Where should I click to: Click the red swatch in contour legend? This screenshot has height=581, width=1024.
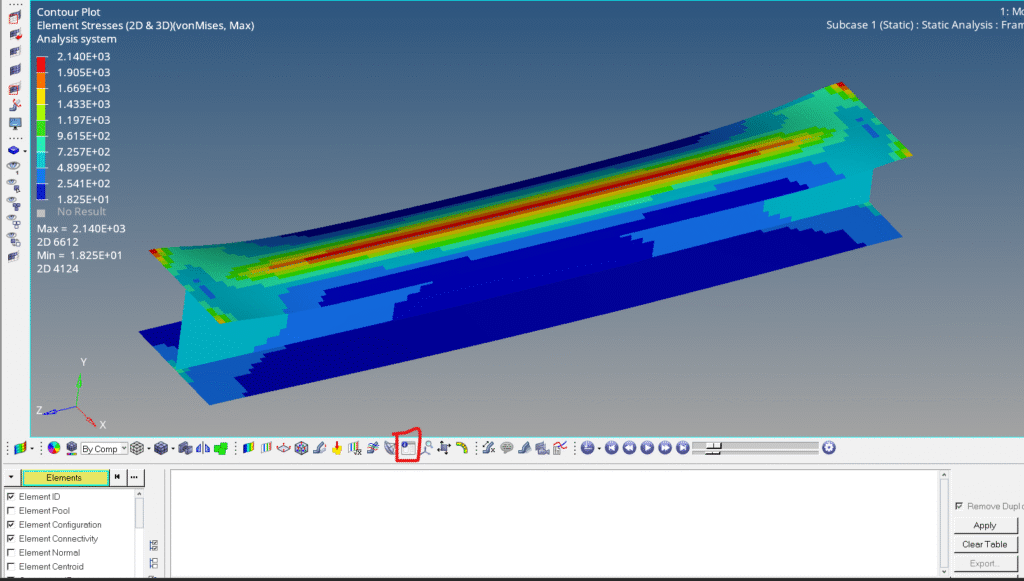click(42, 62)
